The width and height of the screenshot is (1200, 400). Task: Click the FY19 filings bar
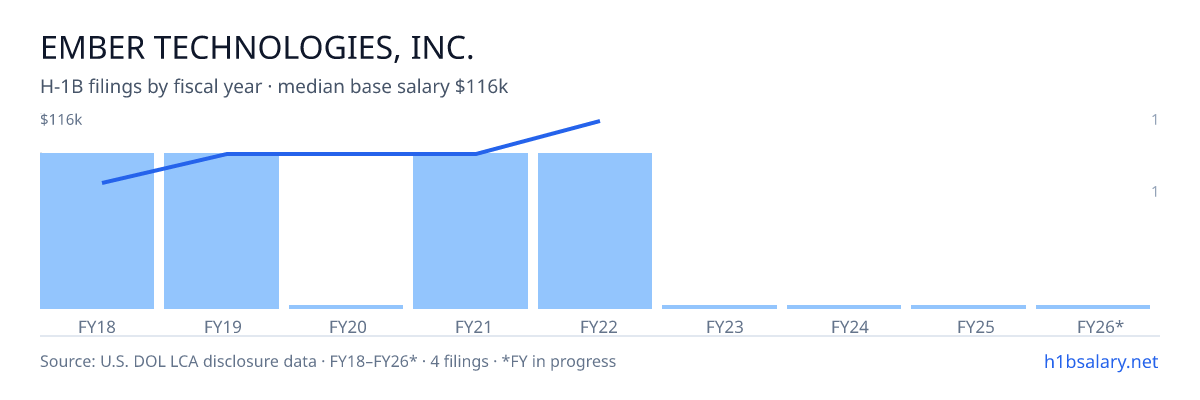tap(221, 231)
